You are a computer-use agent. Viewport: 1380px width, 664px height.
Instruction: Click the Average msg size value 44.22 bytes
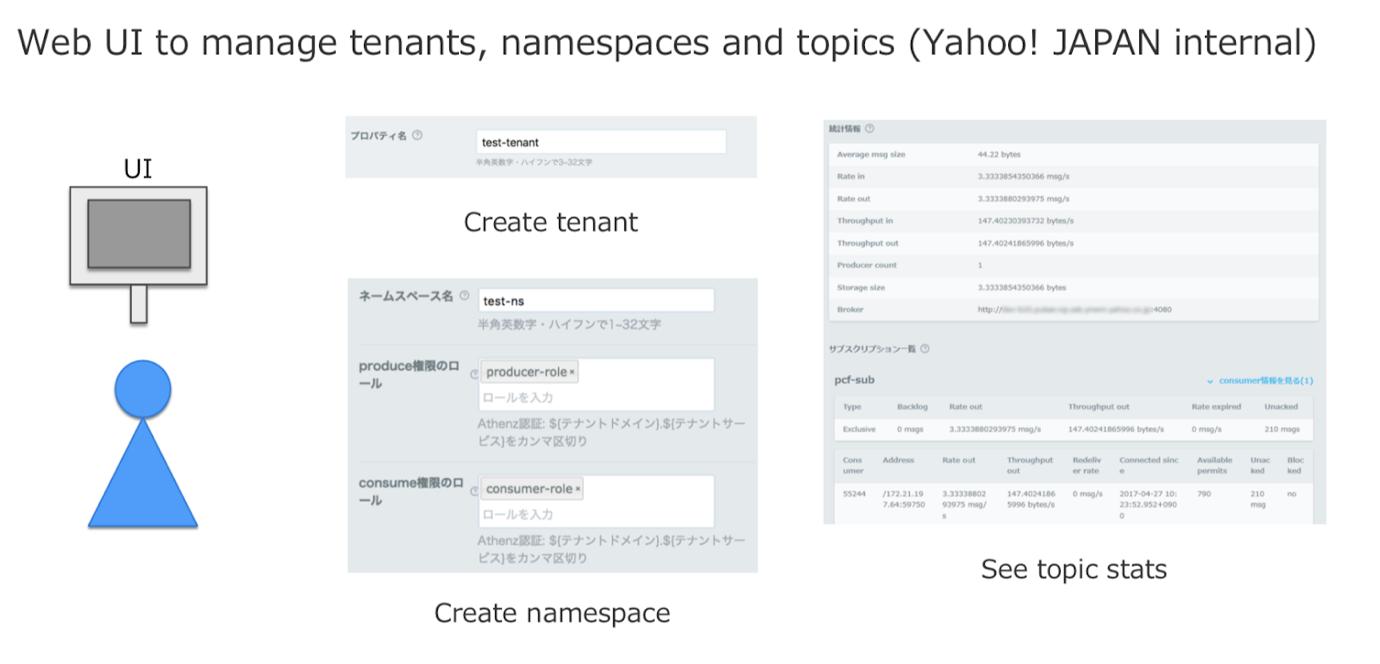[999, 155]
